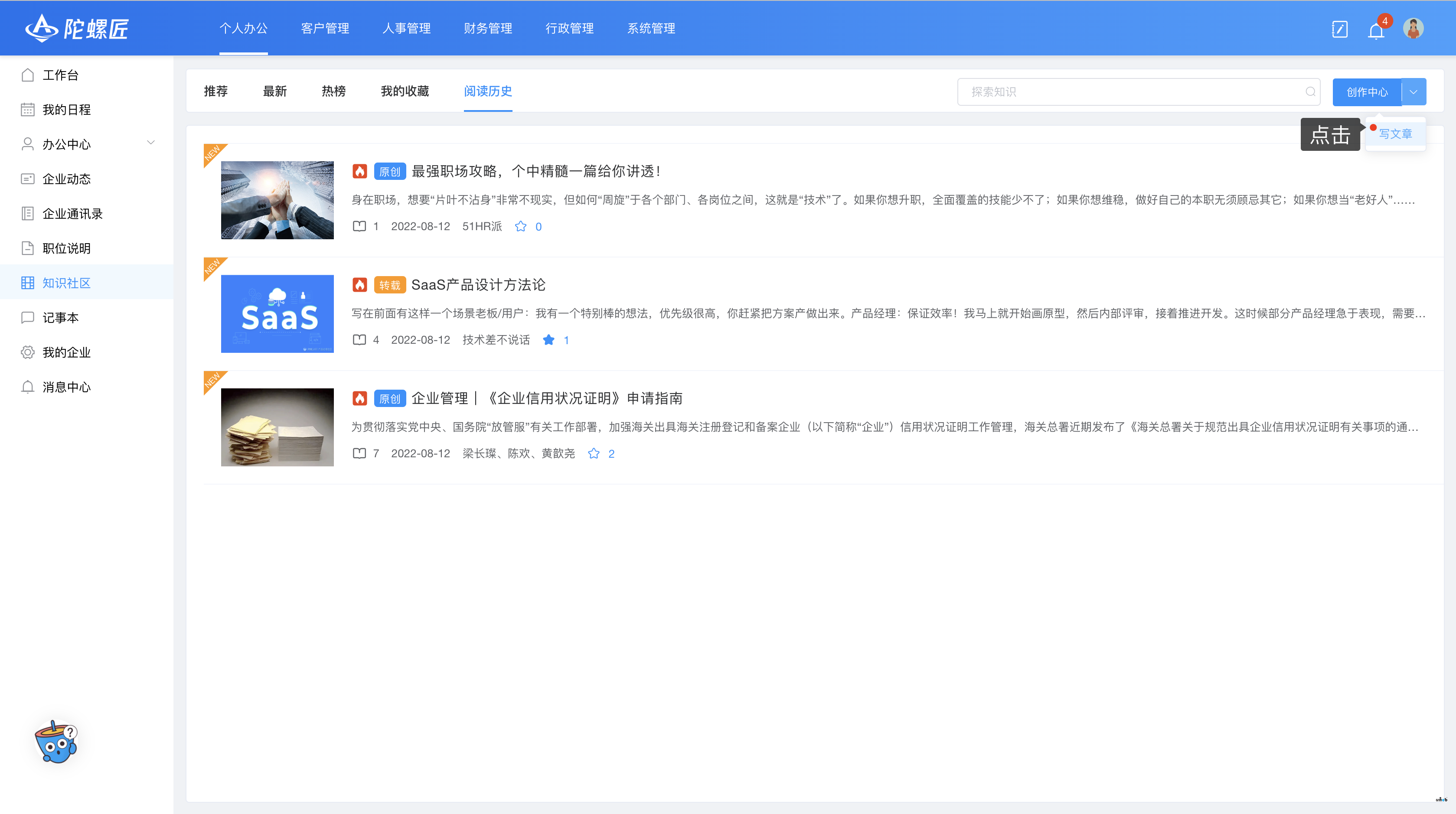Click author name 技术差不说话

coord(496,340)
